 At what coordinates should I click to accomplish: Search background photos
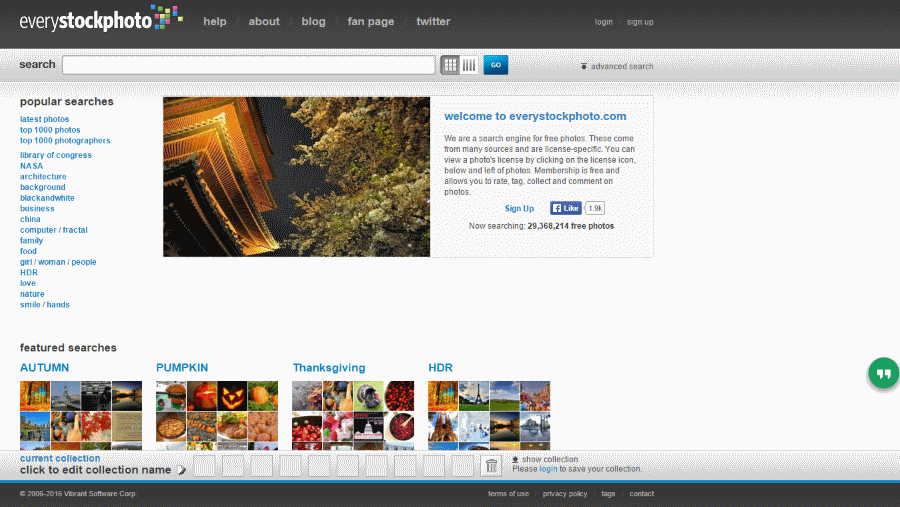coord(42,187)
